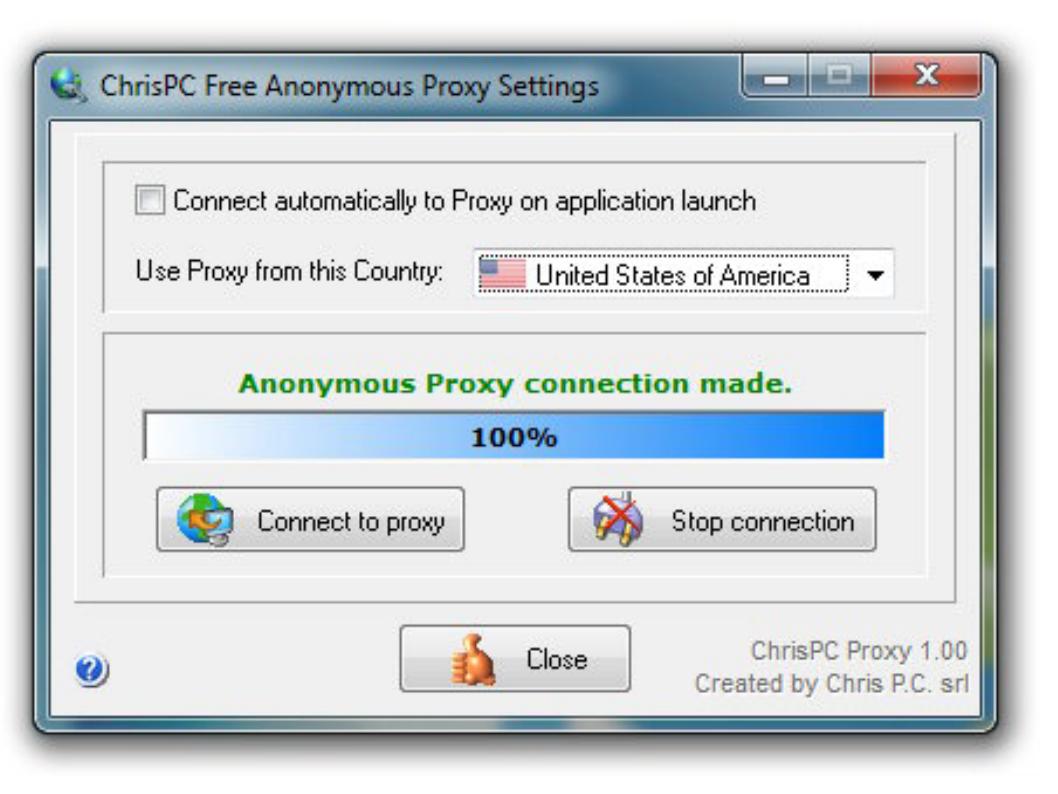Click the Anonymous Proxy connection made status text
This screenshot has width=1058, height=794.
point(515,383)
